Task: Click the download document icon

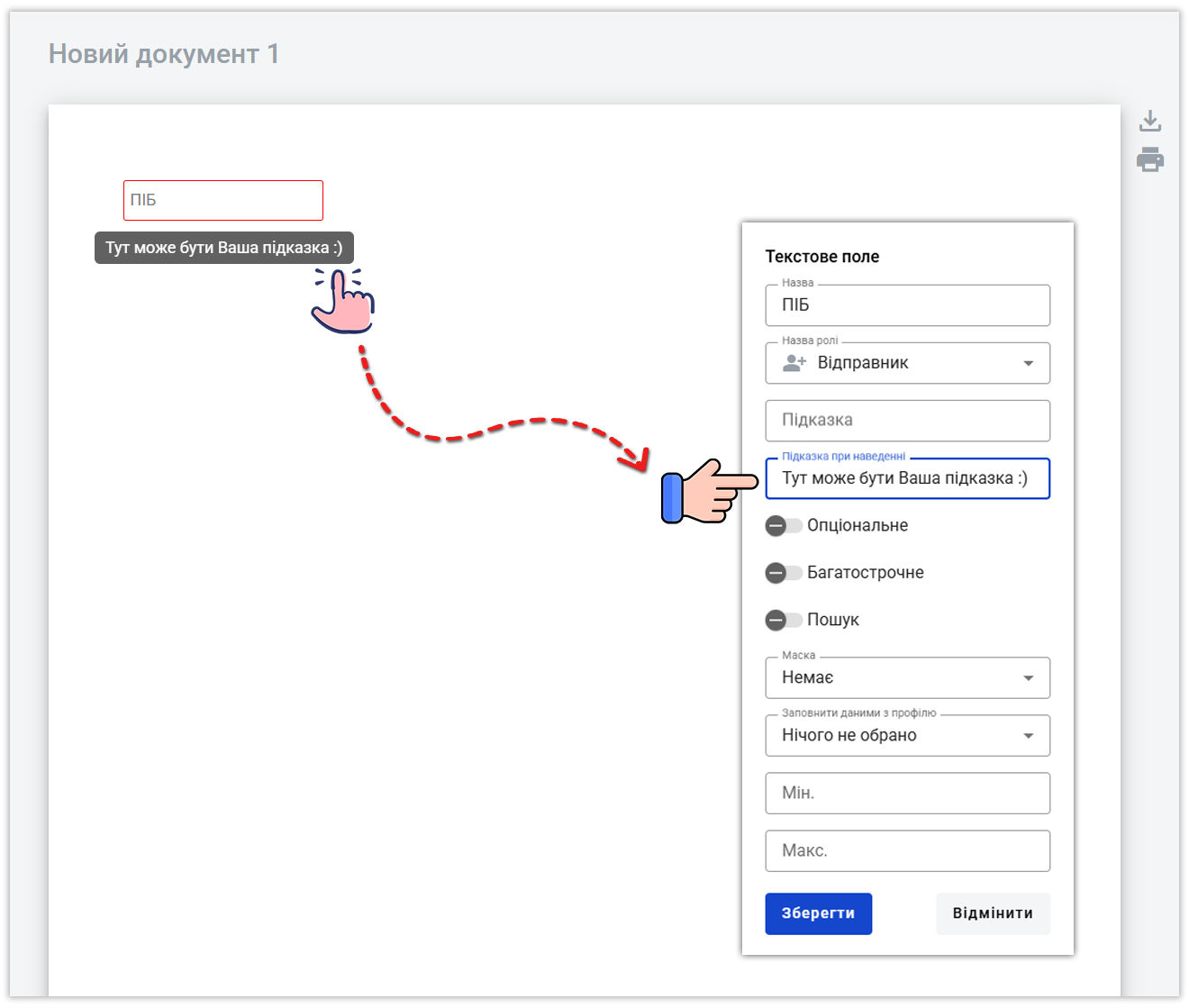Action: (1150, 121)
